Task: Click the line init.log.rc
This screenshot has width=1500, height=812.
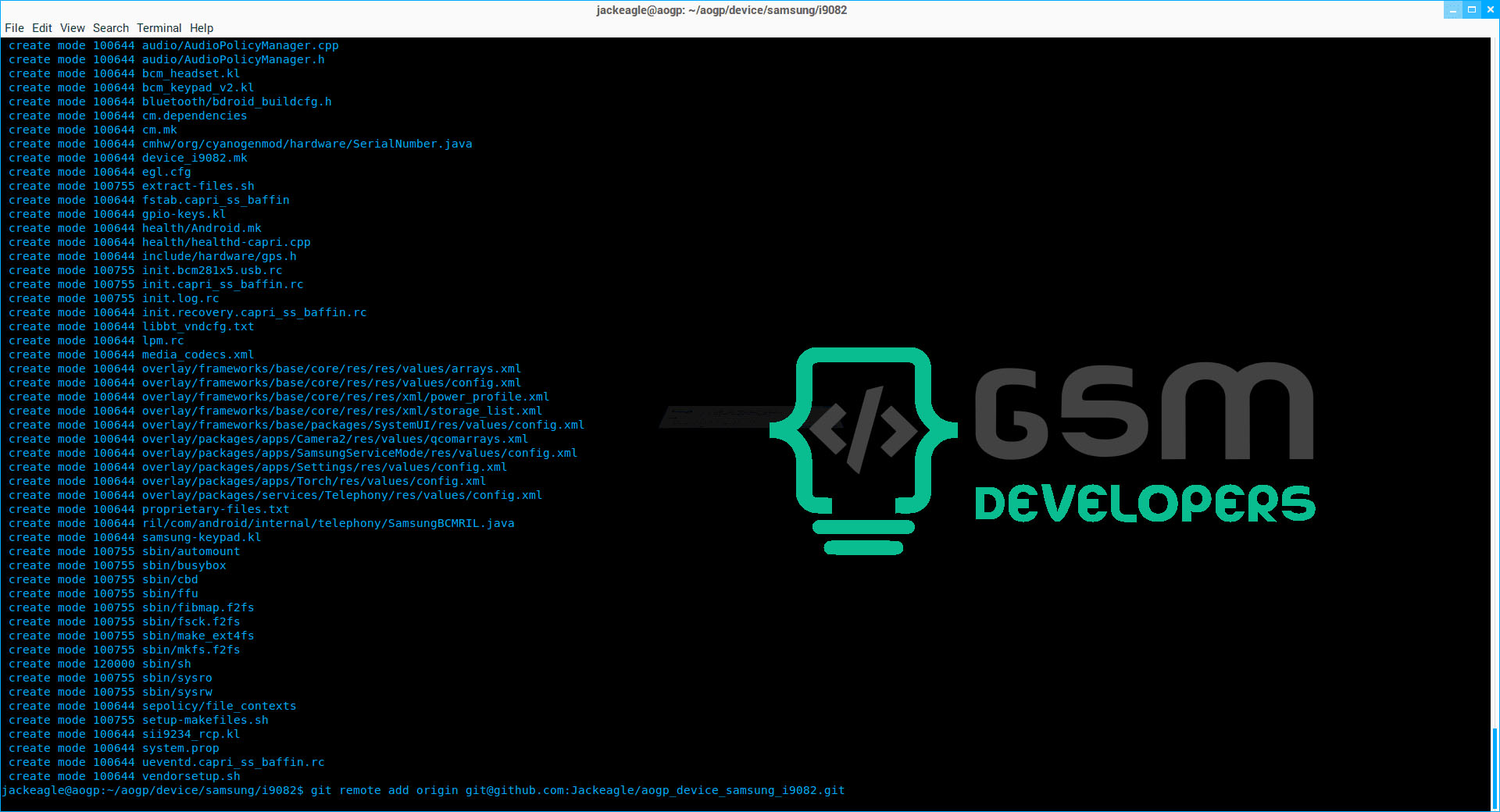Action: click(x=114, y=299)
